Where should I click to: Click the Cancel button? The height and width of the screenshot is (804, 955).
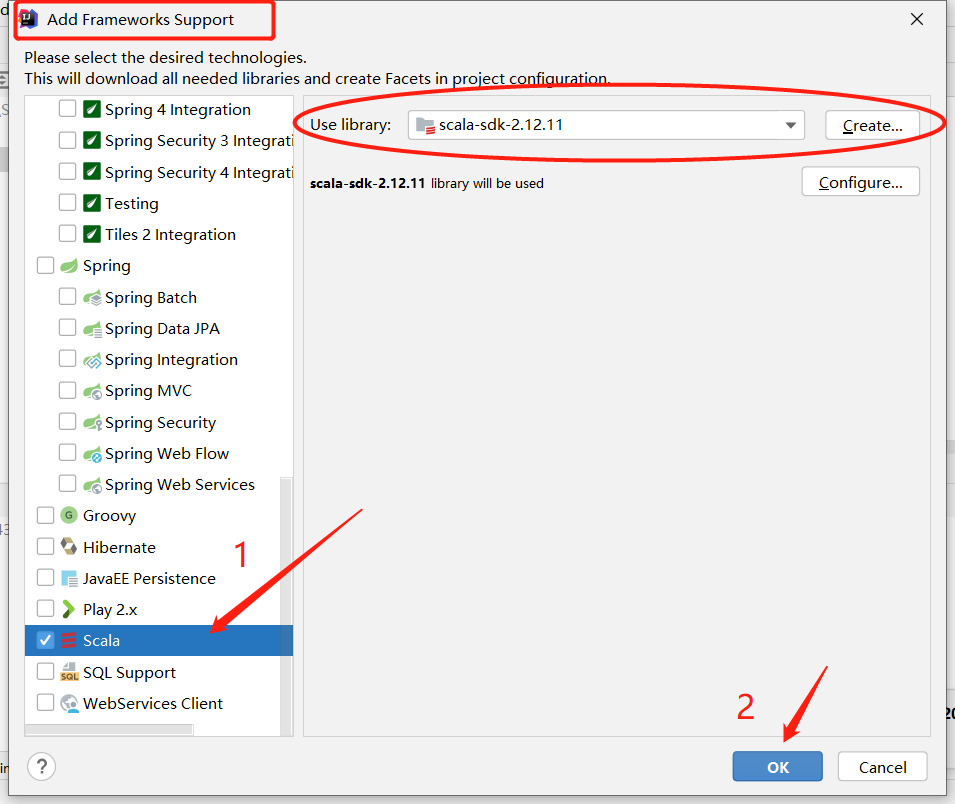(883, 766)
